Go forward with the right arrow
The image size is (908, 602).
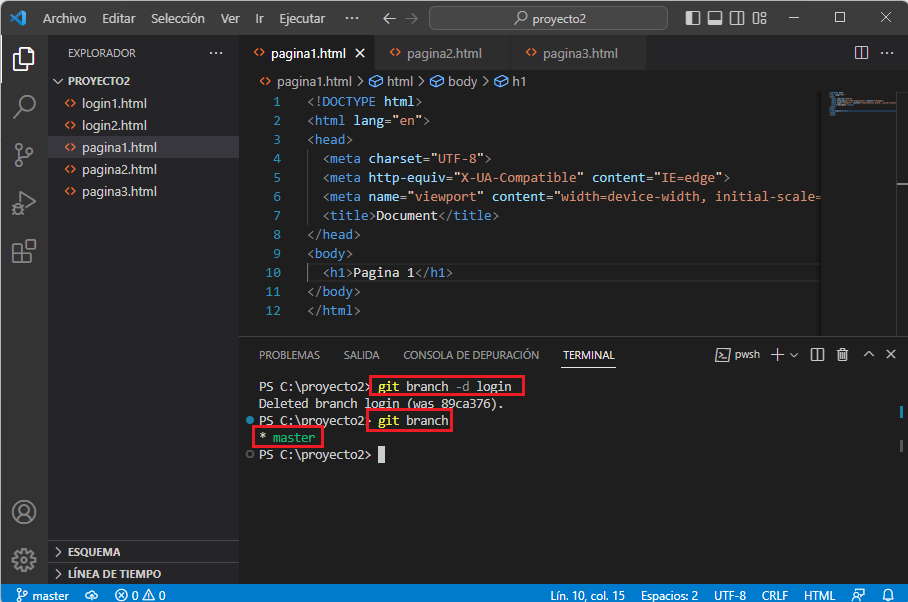pos(411,19)
